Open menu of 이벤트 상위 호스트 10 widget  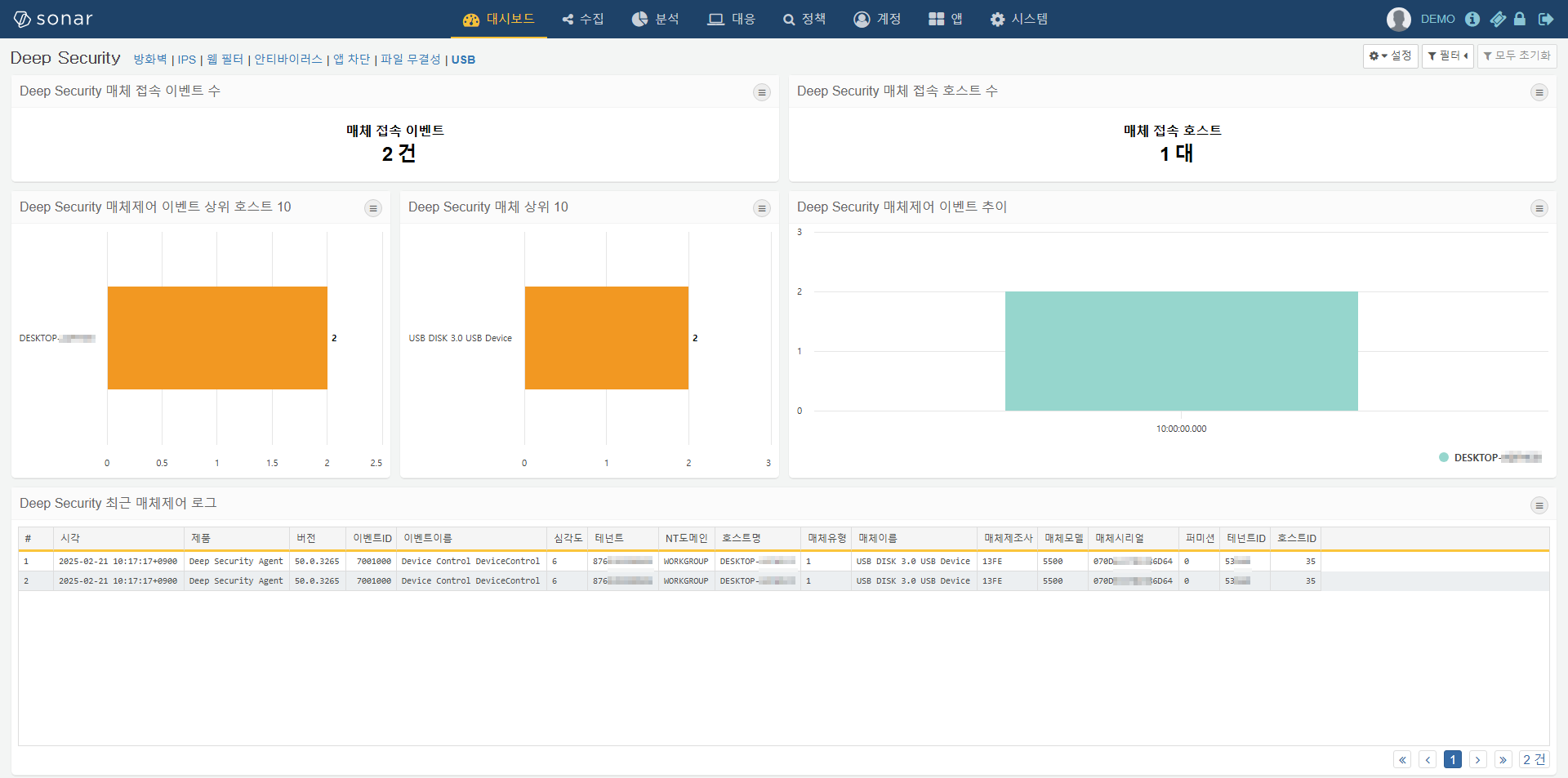[373, 208]
